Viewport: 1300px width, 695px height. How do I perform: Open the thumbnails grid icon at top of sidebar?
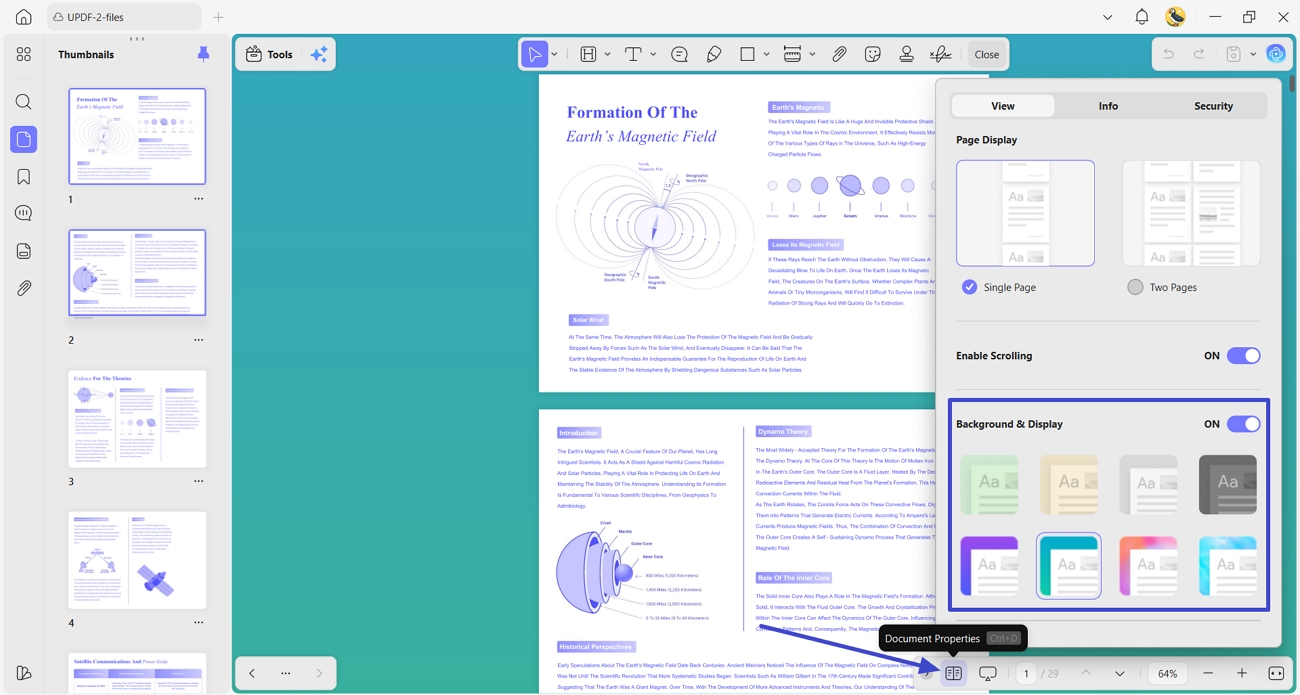click(24, 54)
